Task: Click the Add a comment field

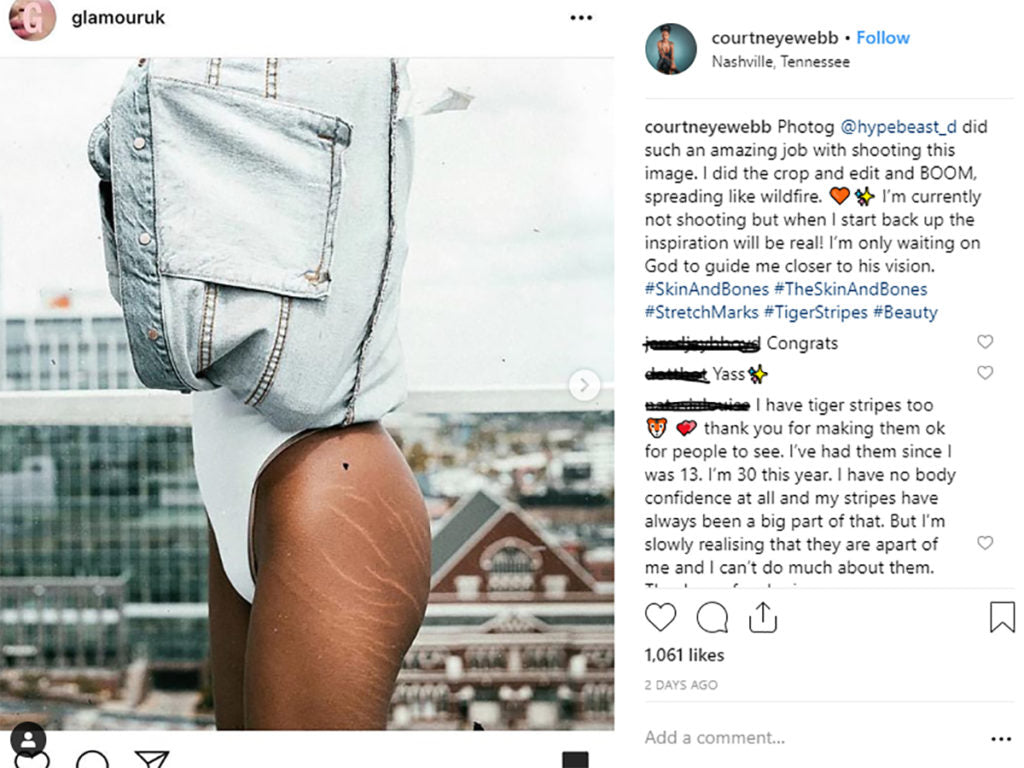Action: tap(800, 738)
